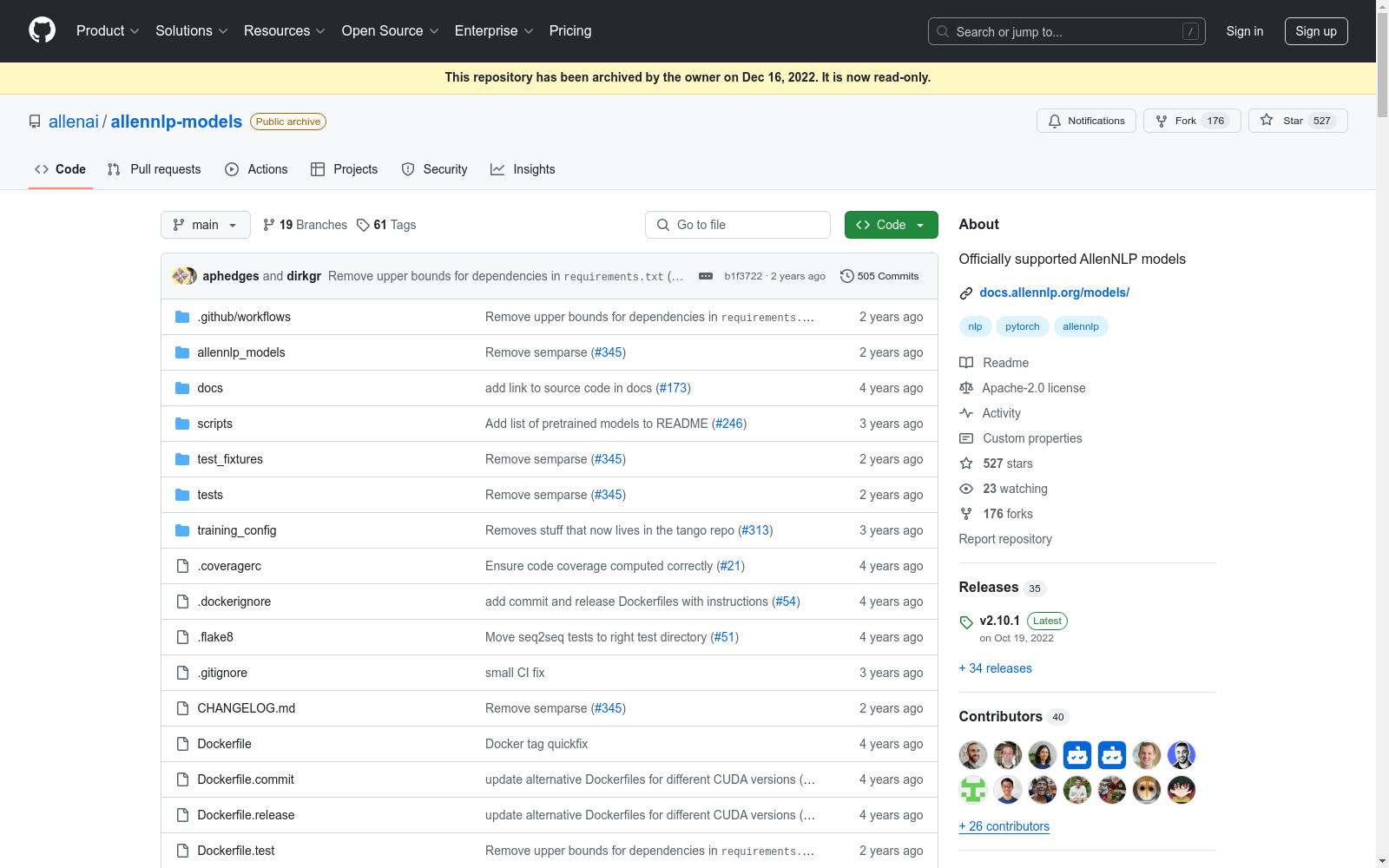Switch to the Actions tab

[x=256, y=169]
